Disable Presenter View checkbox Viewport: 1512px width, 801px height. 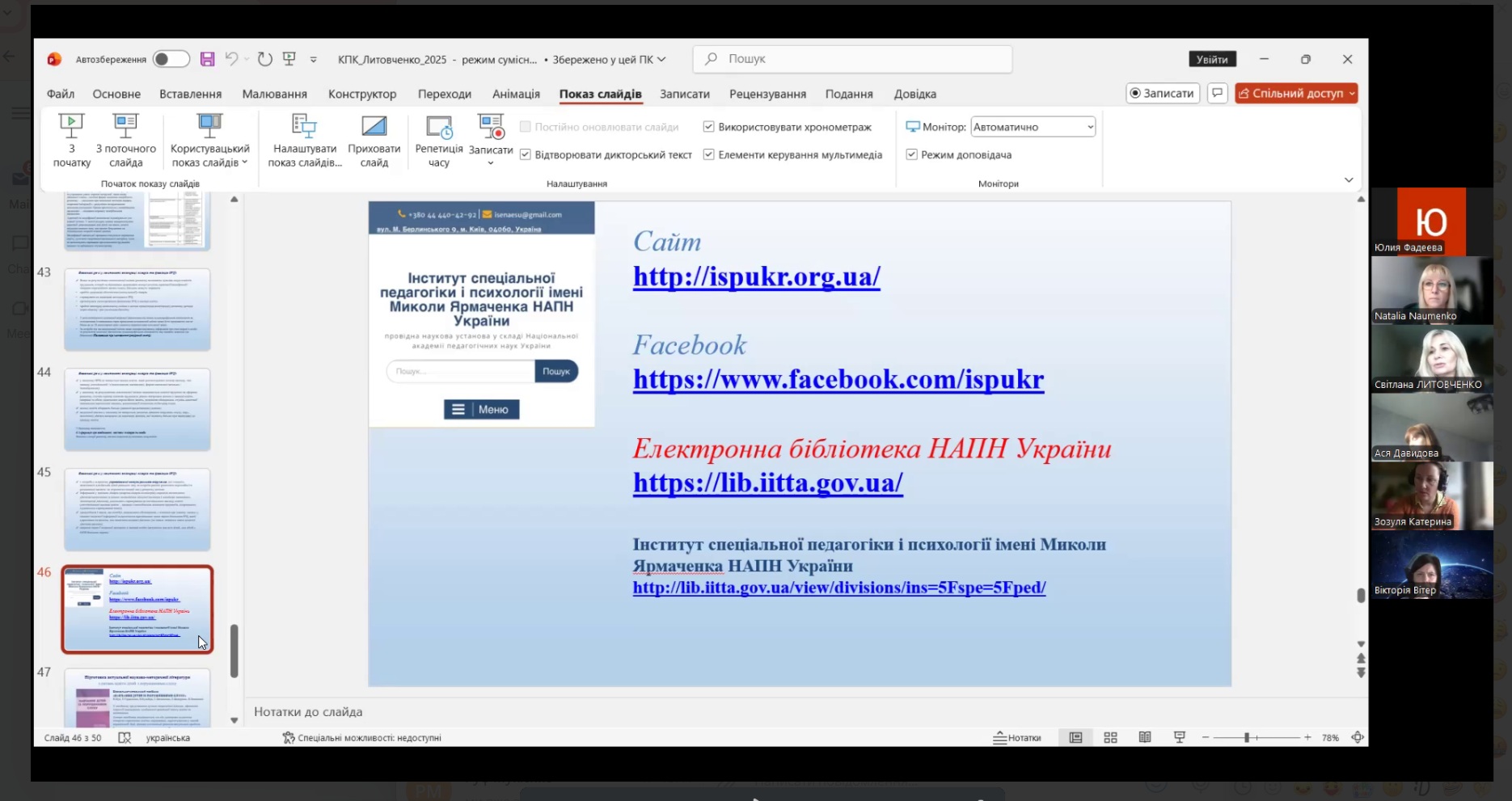pos(911,154)
